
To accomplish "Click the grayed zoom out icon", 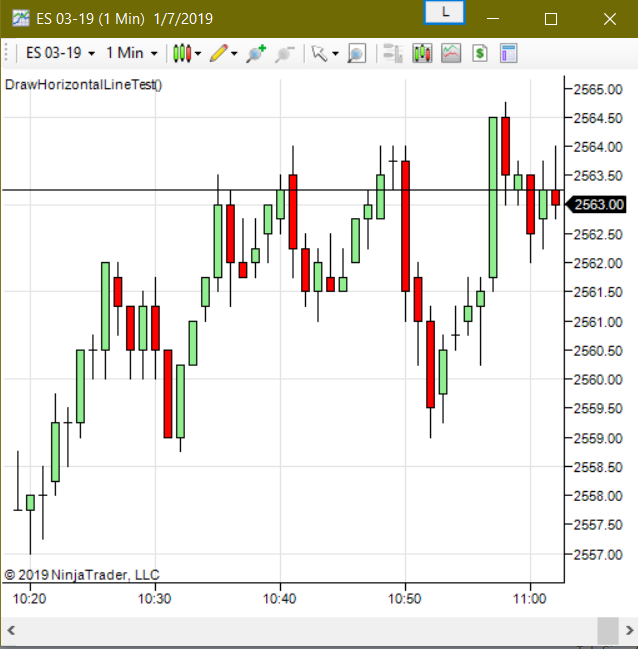I will 284,54.
